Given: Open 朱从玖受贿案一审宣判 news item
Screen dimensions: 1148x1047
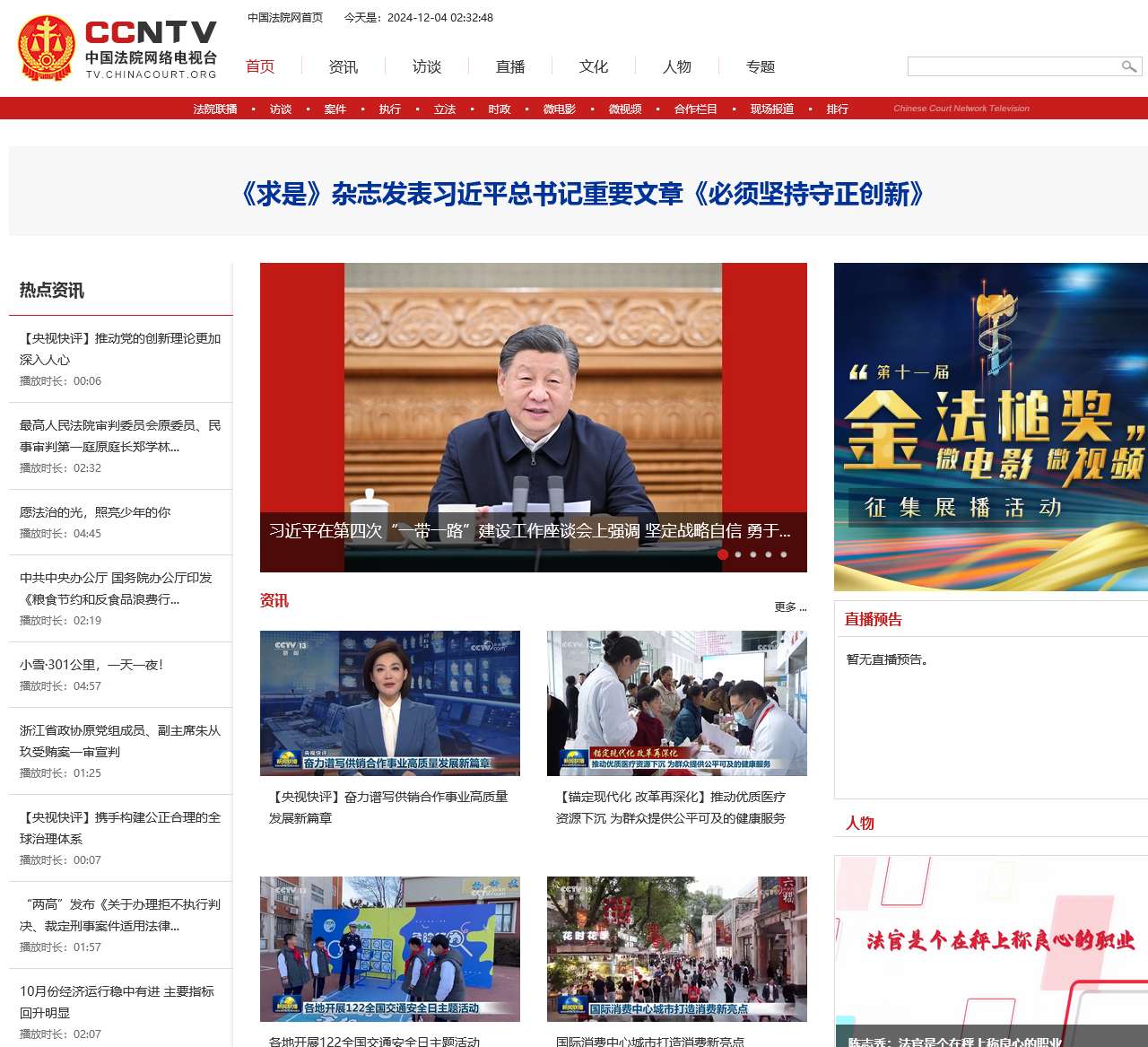Looking at the screenshot, I should (x=120, y=741).
